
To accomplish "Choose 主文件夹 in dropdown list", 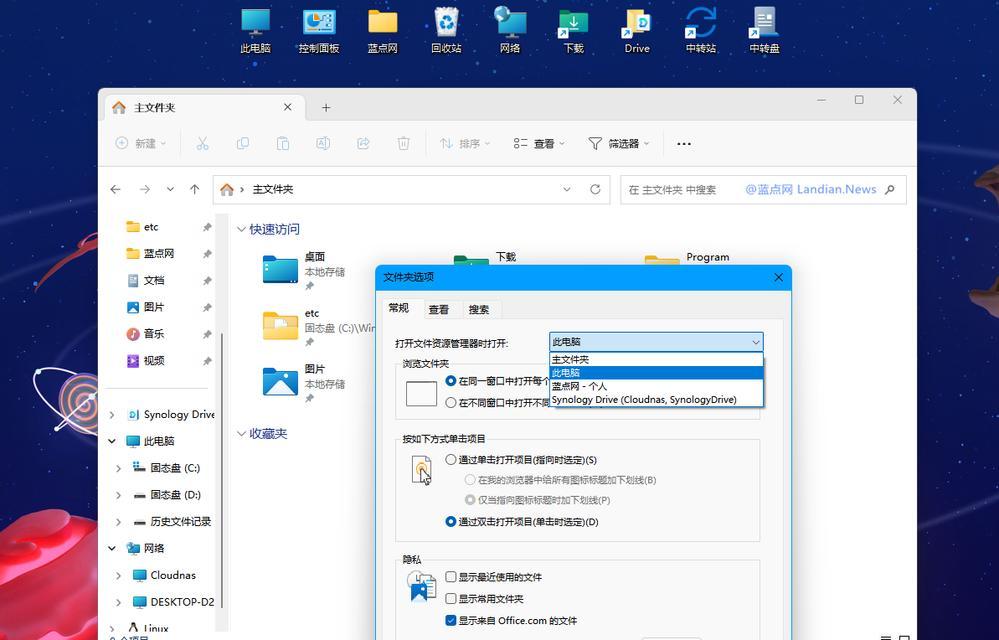I will pyautogui.click(x=656, y=359).
